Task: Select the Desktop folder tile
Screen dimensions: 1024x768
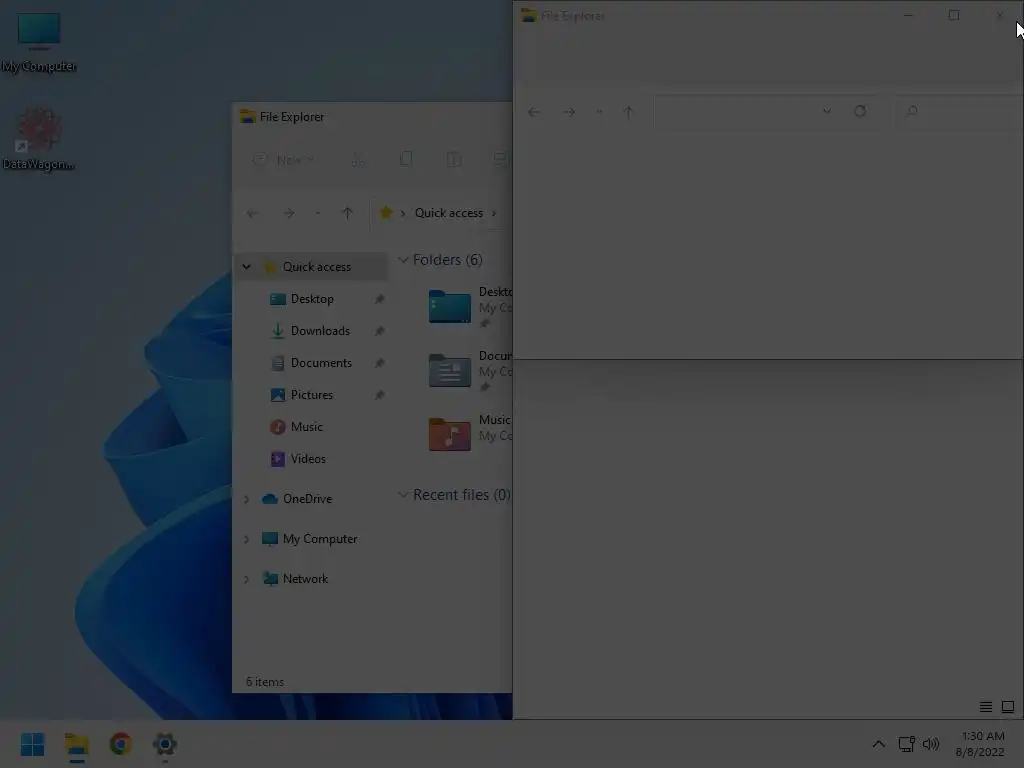Action: point(470,307)
